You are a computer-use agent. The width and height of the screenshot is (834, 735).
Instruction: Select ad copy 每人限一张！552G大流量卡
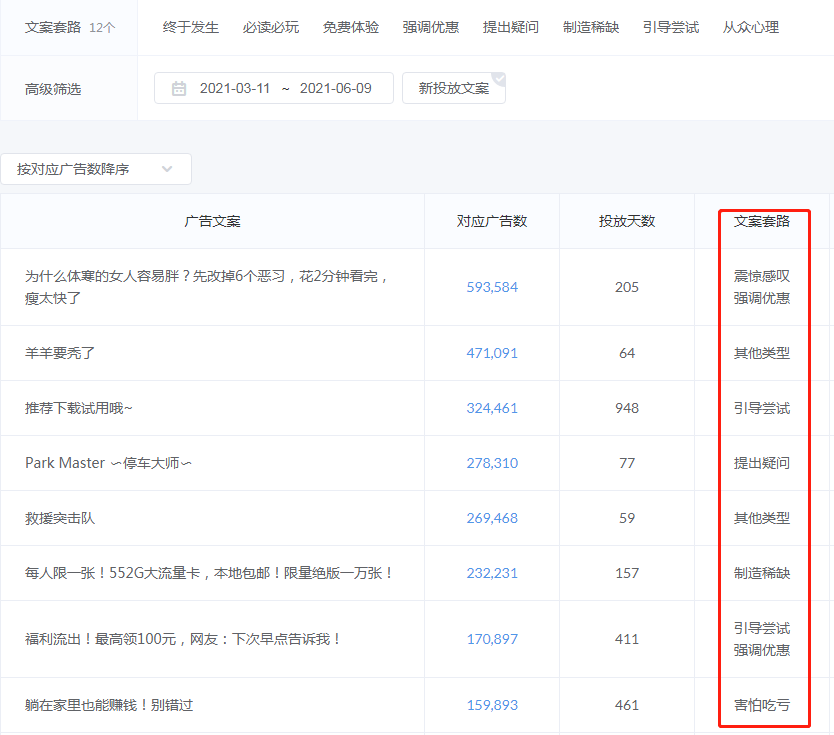click(208, 573)
